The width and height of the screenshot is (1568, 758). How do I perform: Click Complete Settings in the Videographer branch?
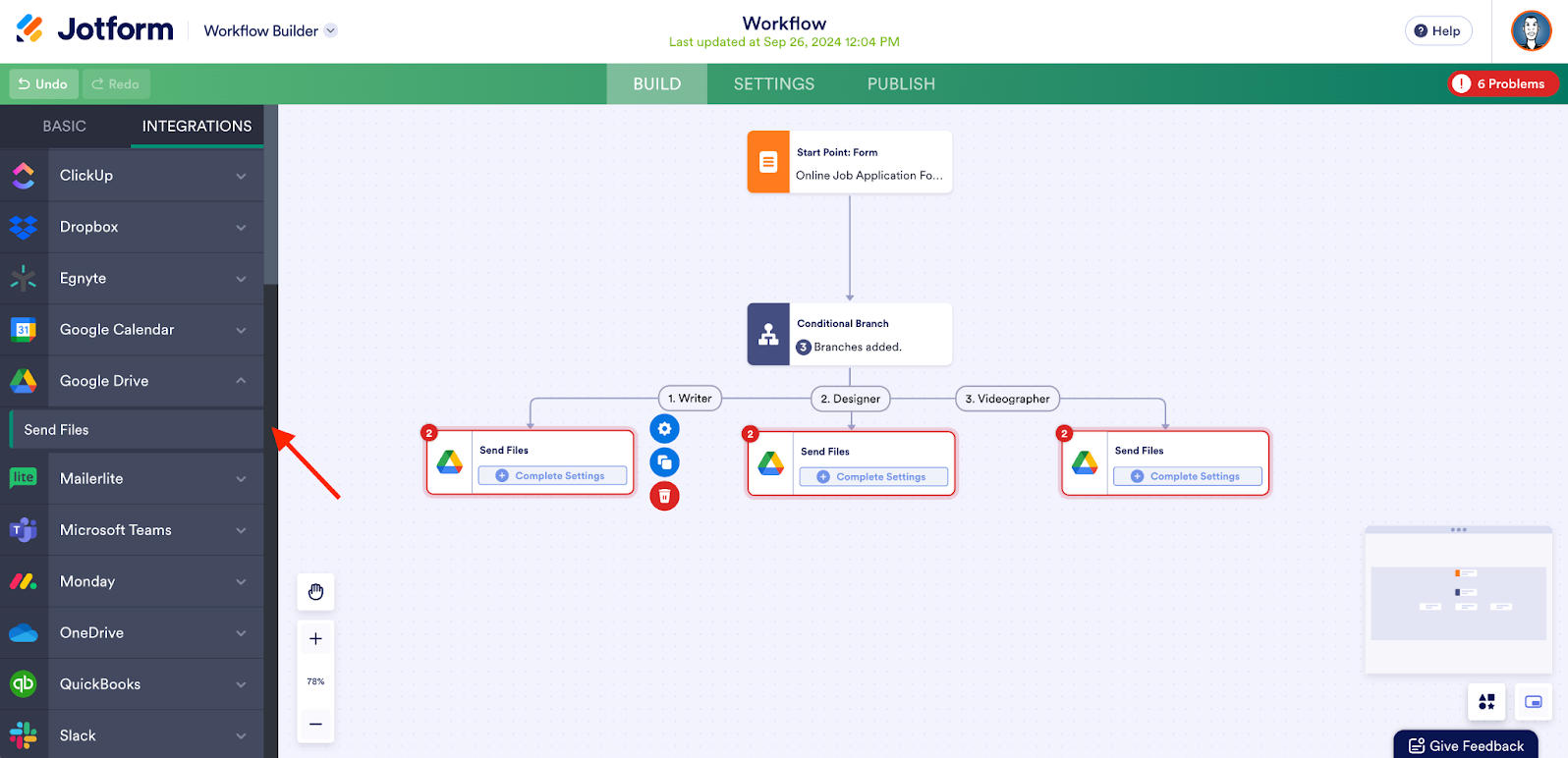tap(1188, 477)
